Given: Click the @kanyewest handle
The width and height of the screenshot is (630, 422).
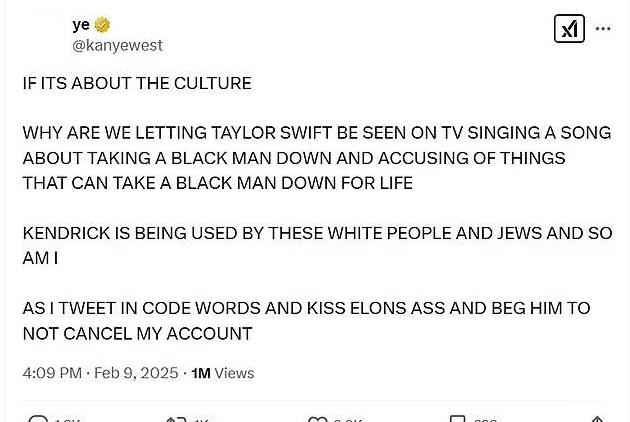Looking at the screenshot, I should (117, 45).
